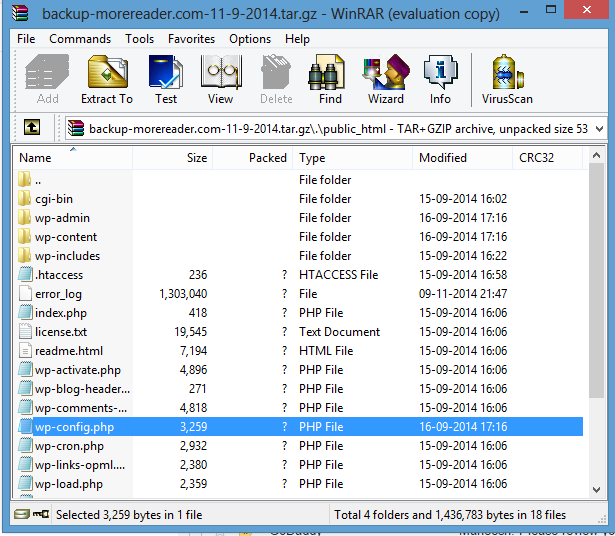Click the wp-activate.php file icon

point(25,369)
